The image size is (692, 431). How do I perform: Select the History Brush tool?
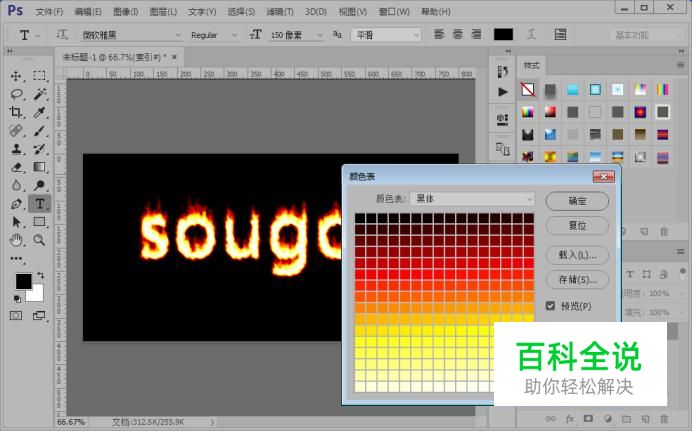[x=39, y=149]
